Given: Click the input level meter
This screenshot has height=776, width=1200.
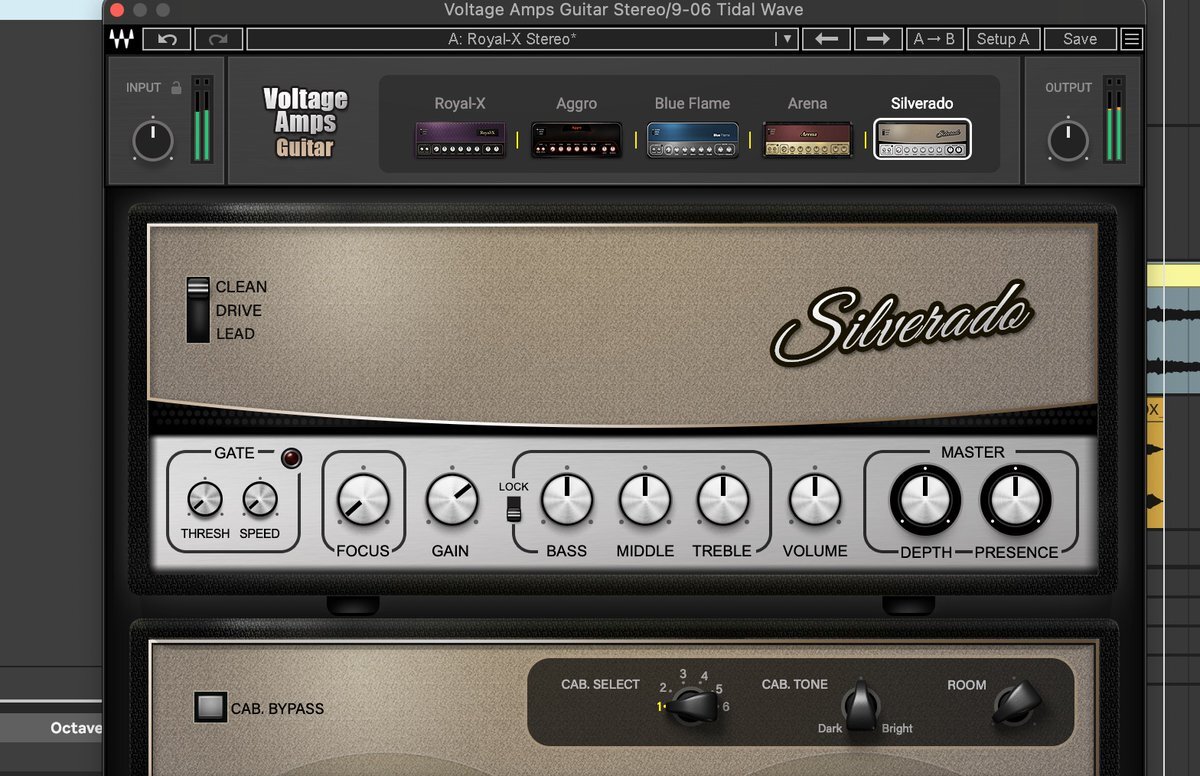Looking at the screenshot, I should [202, 118].
